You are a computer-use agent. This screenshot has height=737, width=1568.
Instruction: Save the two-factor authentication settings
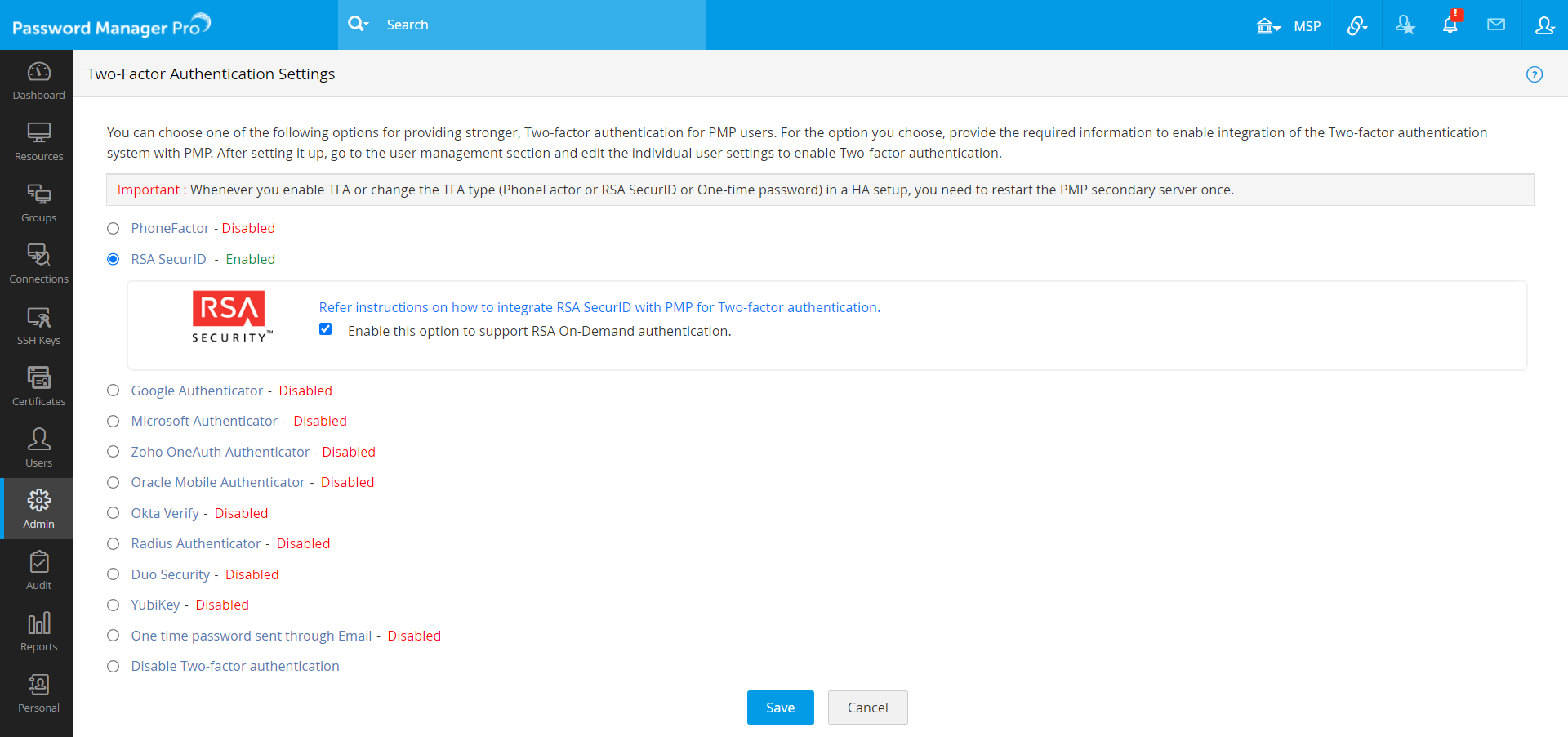coord(780,708)
